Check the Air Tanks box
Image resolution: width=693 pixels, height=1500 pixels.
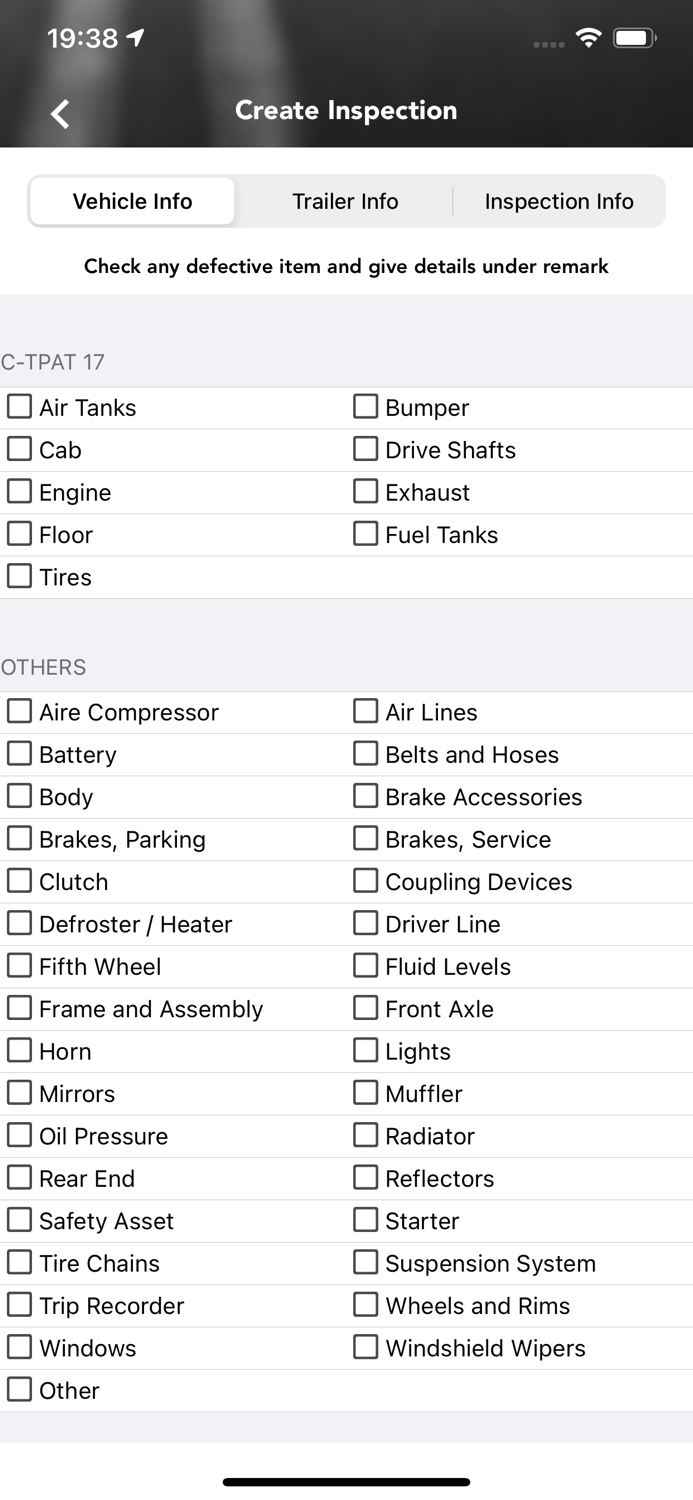pyautogui.click(x=20, y=406)
